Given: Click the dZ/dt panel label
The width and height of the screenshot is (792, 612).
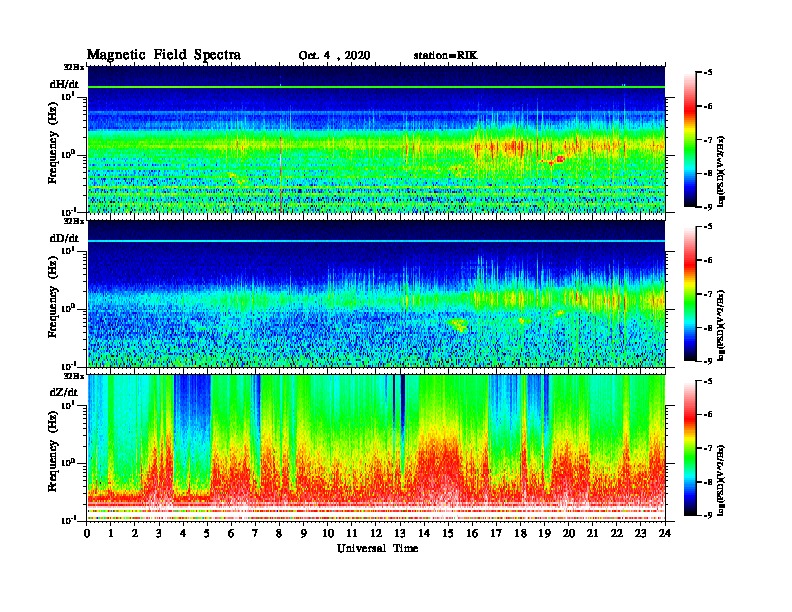Looking at the screenshot, I should (64, 392).
